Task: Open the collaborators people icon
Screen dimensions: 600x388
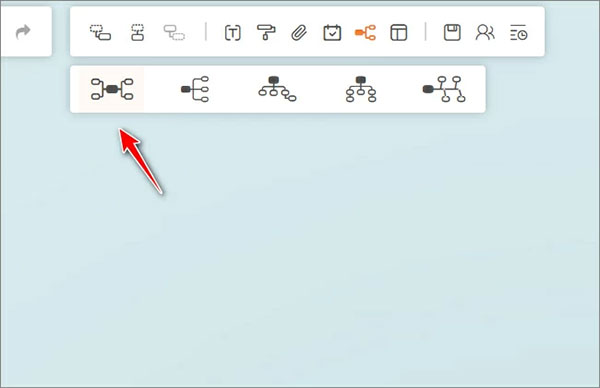Action: point(485,33)
